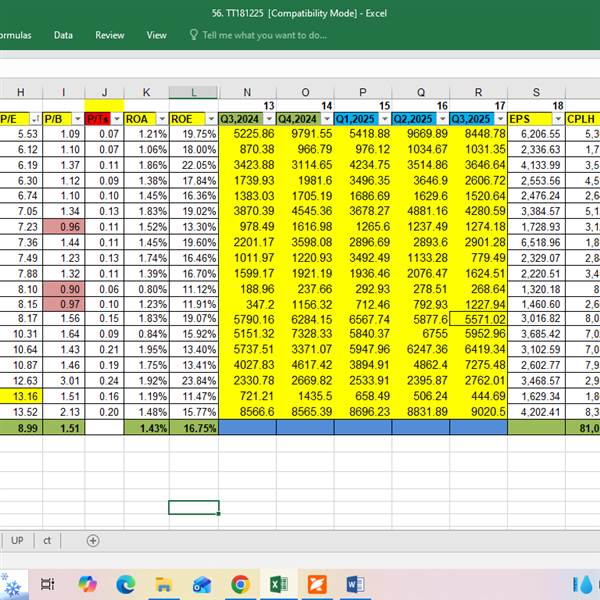
Task: Open Word from the taskbar
Action: click(355, 584)
